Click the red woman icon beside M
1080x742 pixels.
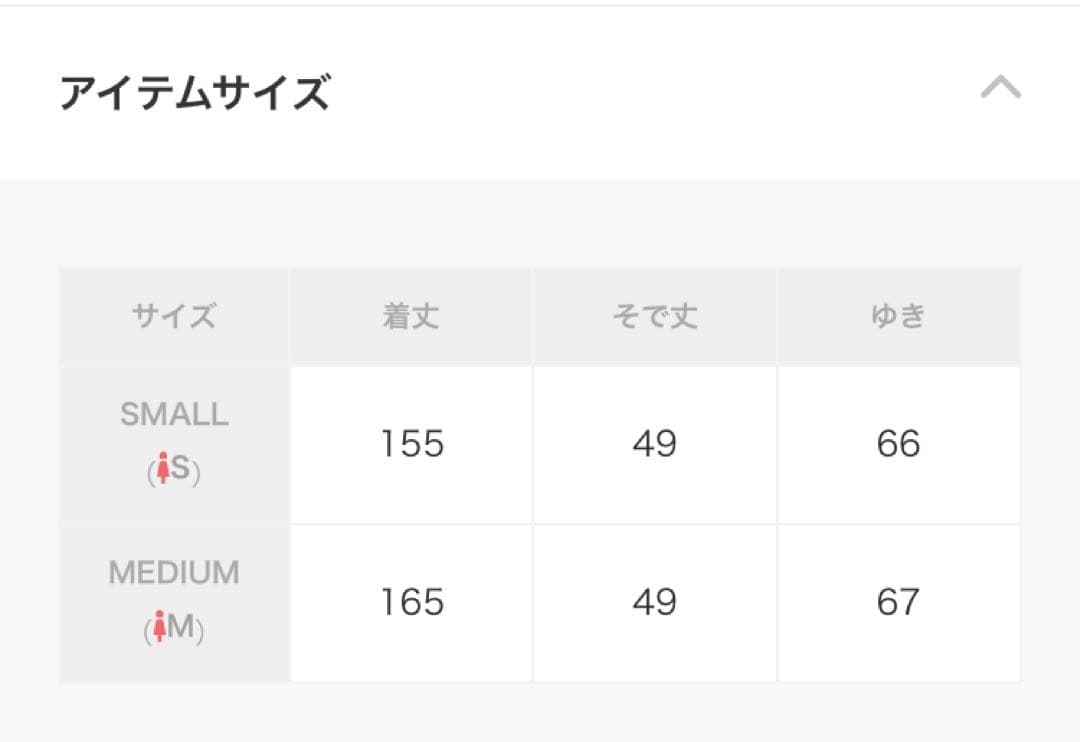tap(159, 629)
